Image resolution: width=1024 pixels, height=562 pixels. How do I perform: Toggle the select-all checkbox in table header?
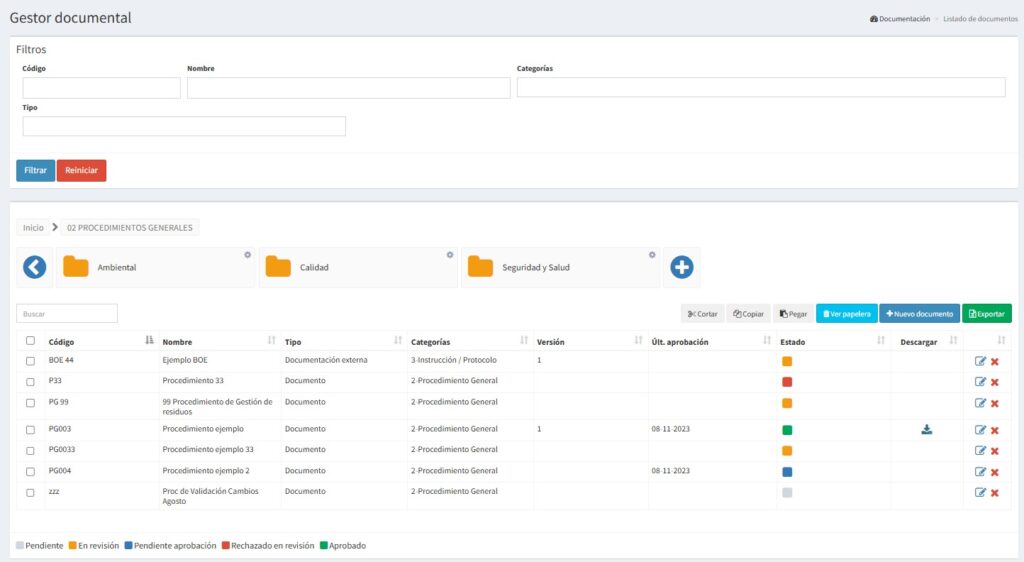click(30, 341)
